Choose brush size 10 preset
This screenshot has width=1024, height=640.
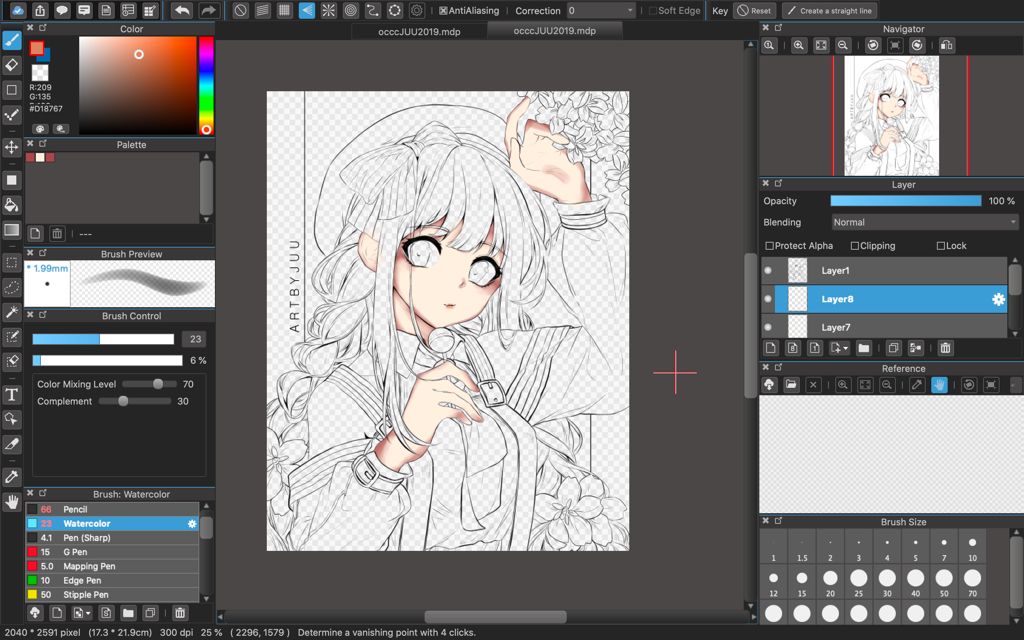pyautogui.click(x=972, y=549)
